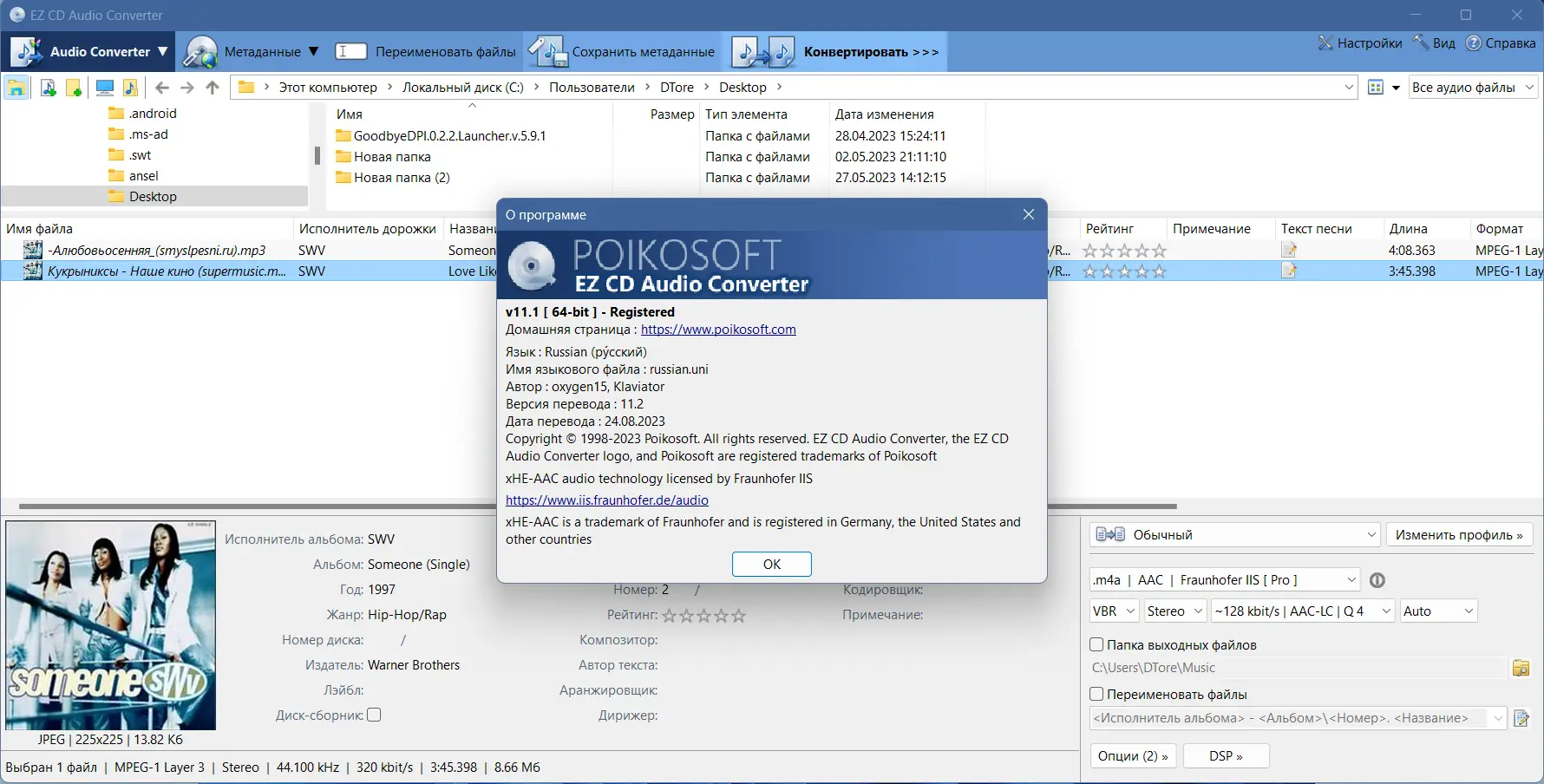The height and width of the screenshot is (784, 1544).
Task: Click the add files icon with green plus
Action: [x=49, y=88]
